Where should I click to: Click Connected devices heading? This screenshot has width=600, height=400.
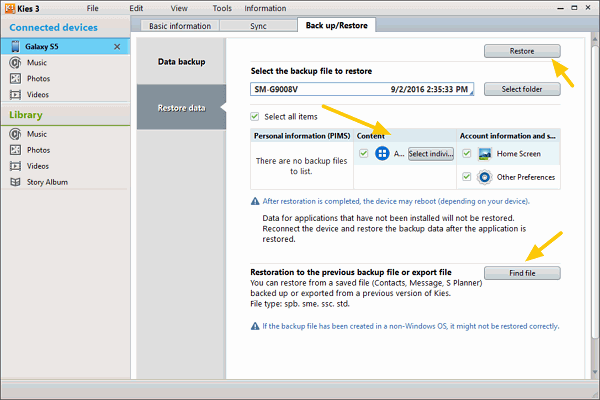coord(54,28)
